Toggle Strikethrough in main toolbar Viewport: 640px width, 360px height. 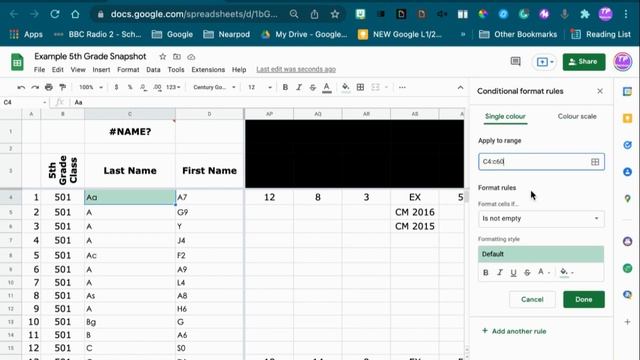pos(313,87)
